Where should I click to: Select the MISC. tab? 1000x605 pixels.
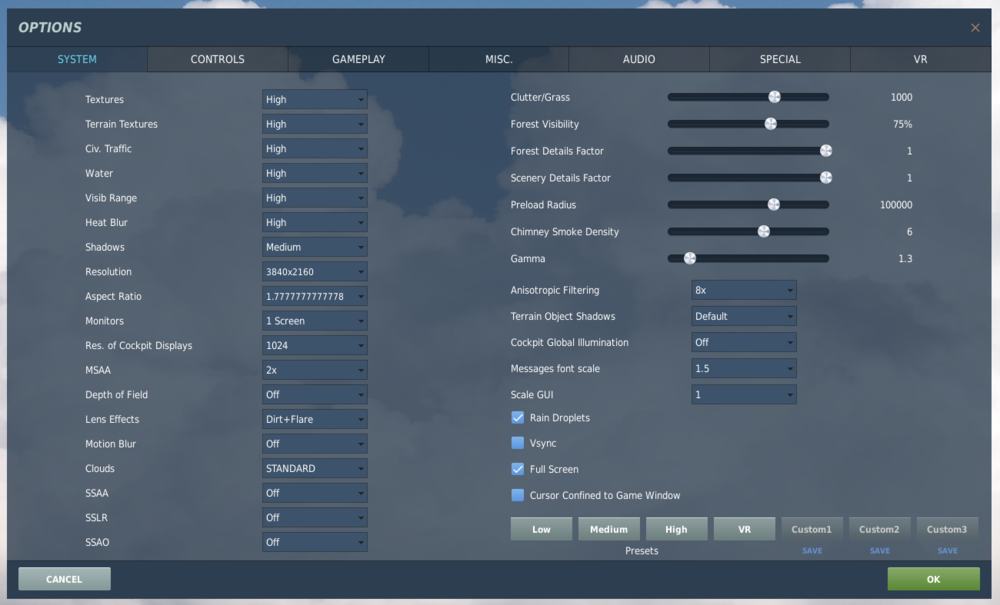click(499, 59)
